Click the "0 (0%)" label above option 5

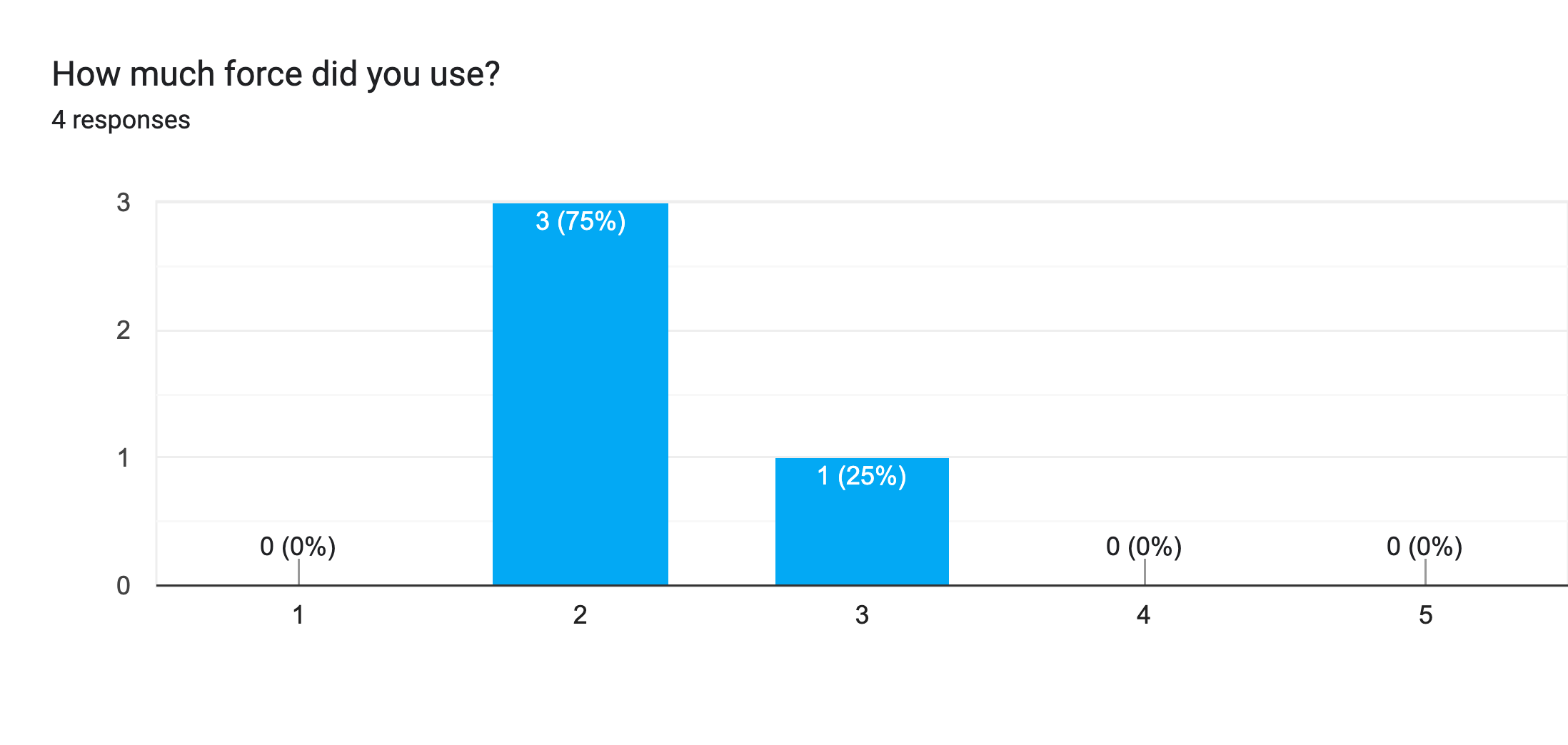point(1424,547)
